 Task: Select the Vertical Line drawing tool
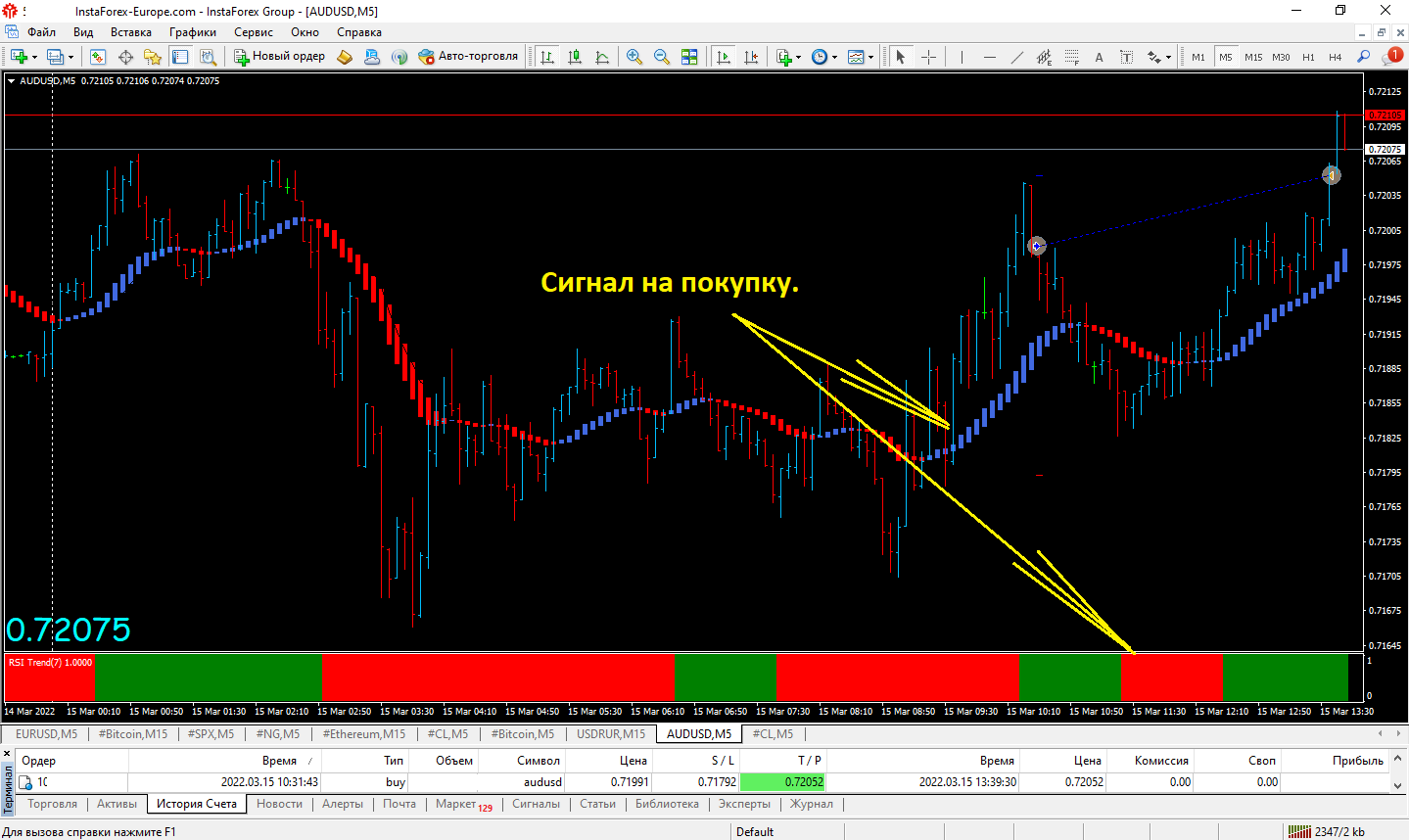[962, 57]
